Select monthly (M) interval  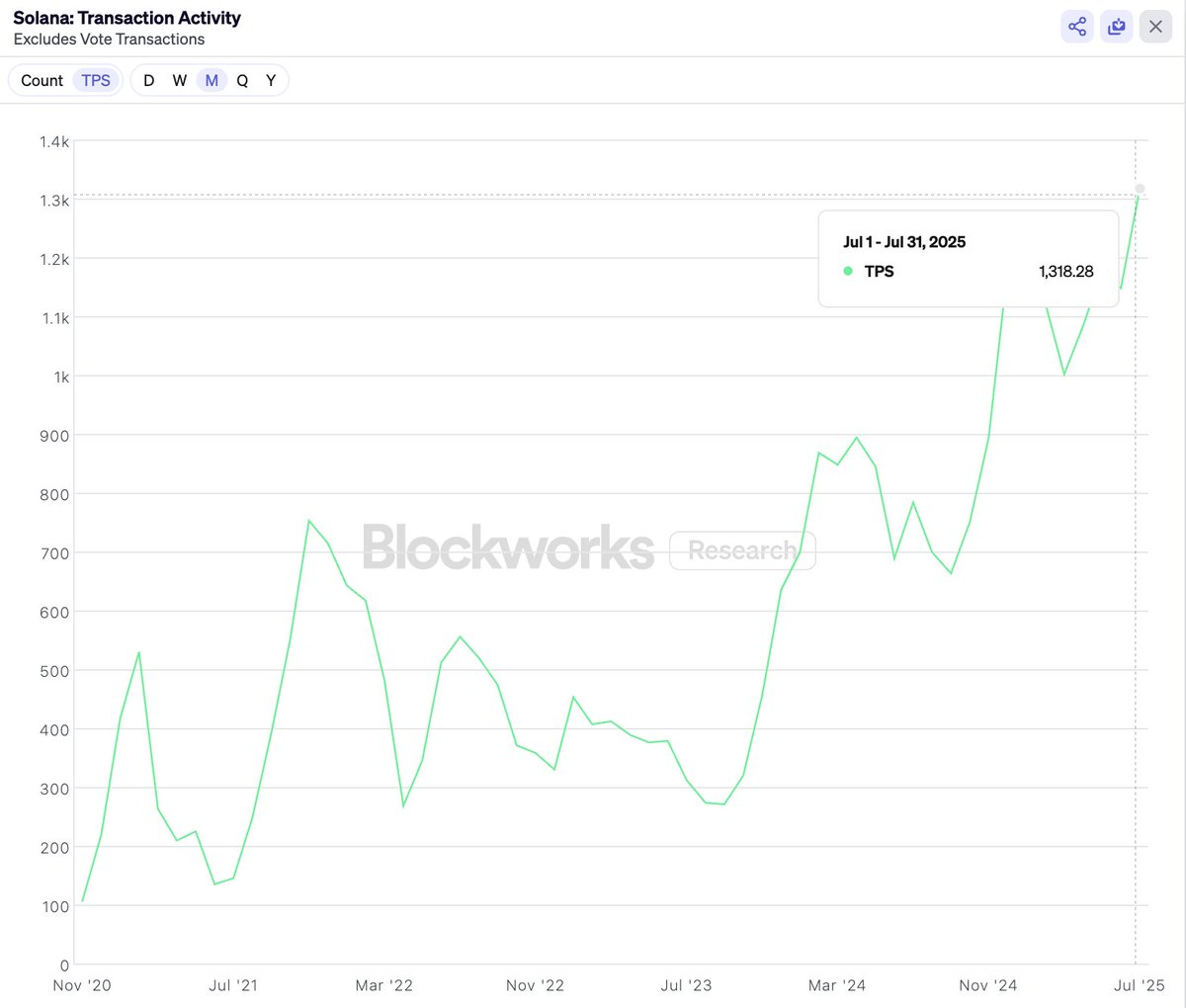point(212,80)
